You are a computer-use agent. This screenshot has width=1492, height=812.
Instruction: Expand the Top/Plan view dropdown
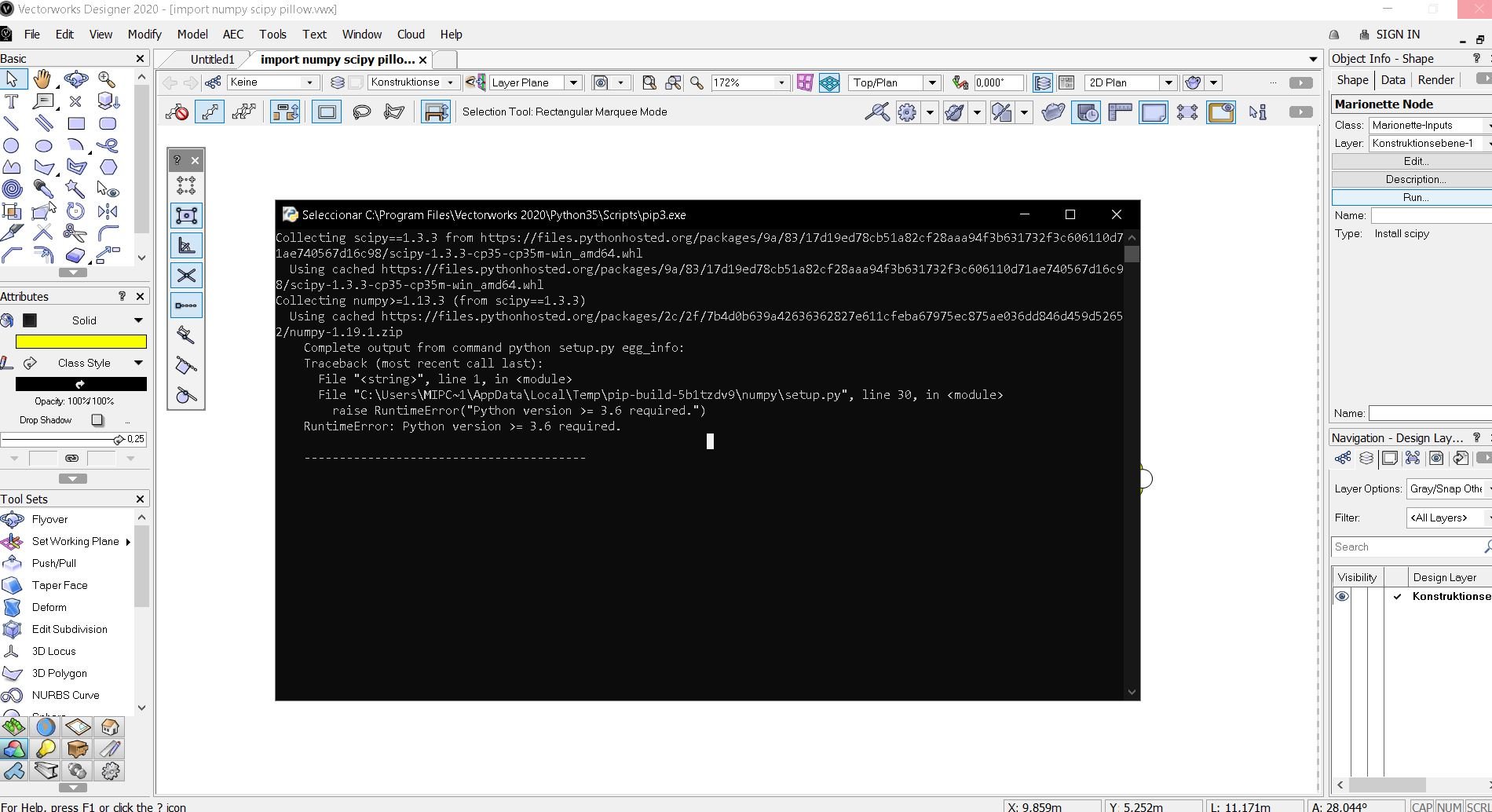(x=932, y=82)
